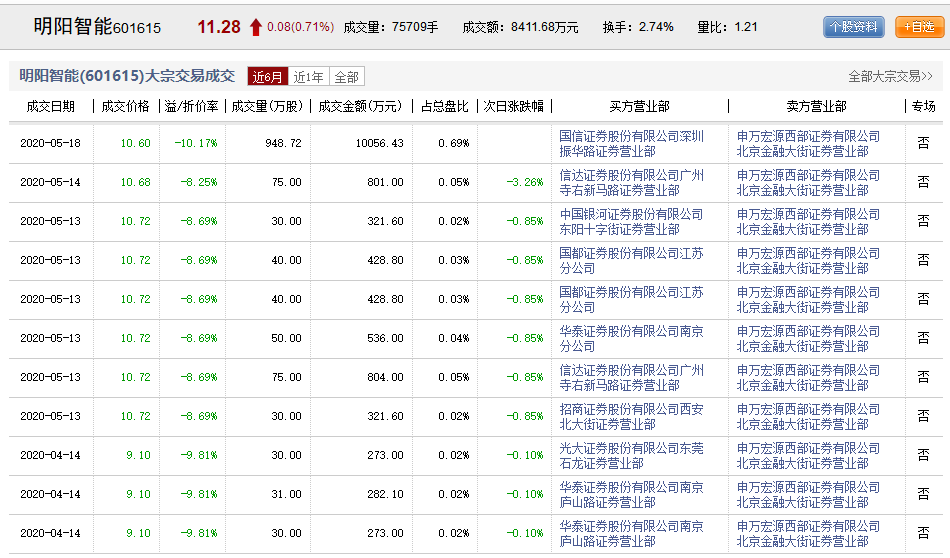Click volume value 31.00
Screen dimensions: 950x558
tap(286, 494)
